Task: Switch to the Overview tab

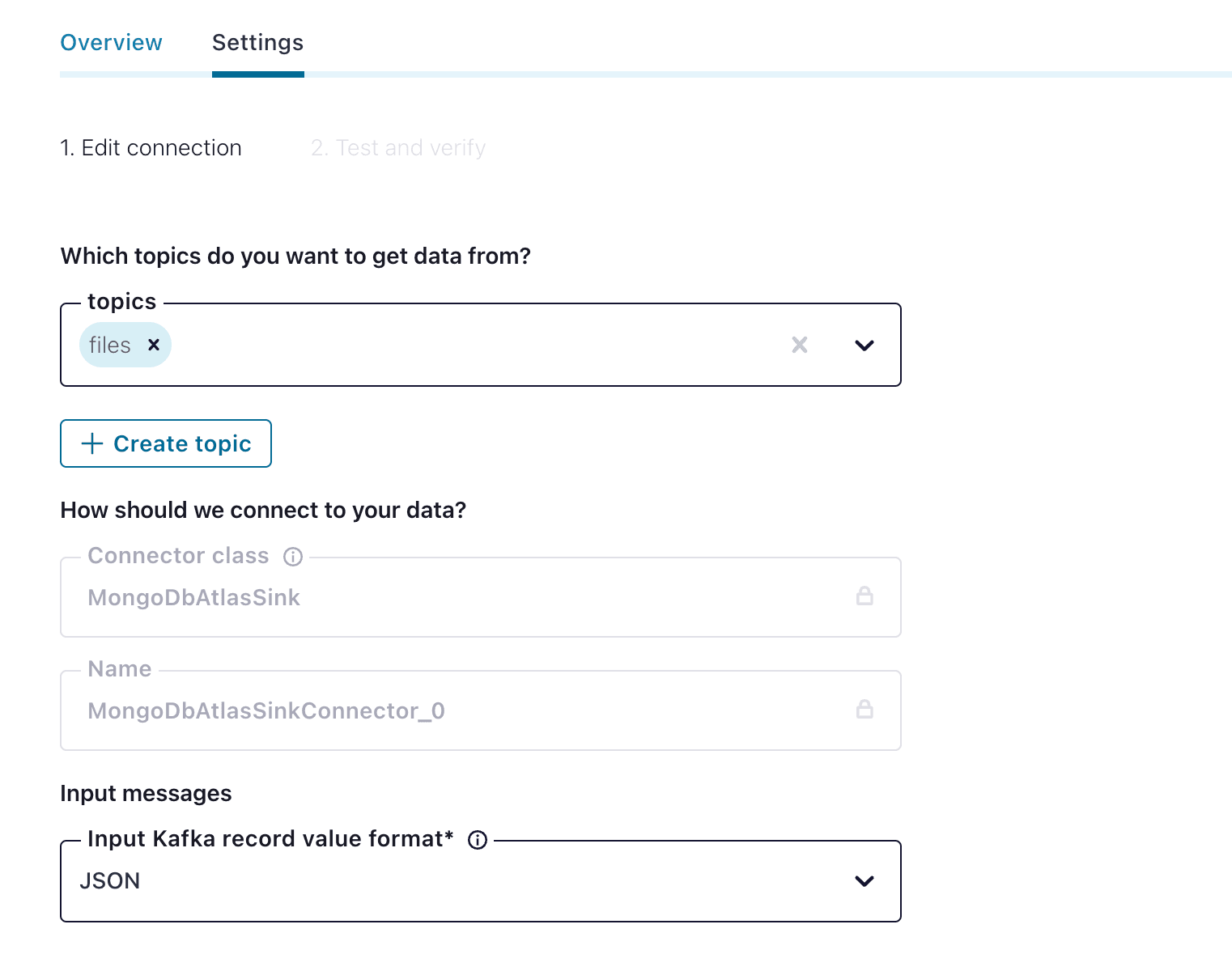Action: (x=111, y=43)
